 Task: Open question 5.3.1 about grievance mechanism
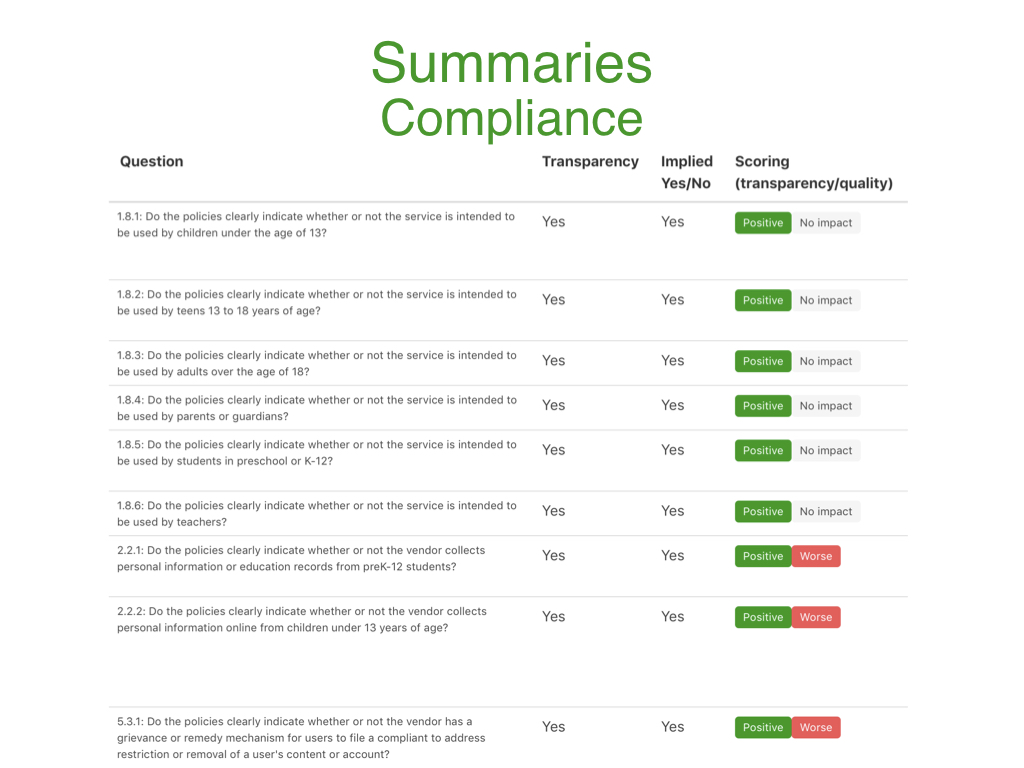coord(301,738)
